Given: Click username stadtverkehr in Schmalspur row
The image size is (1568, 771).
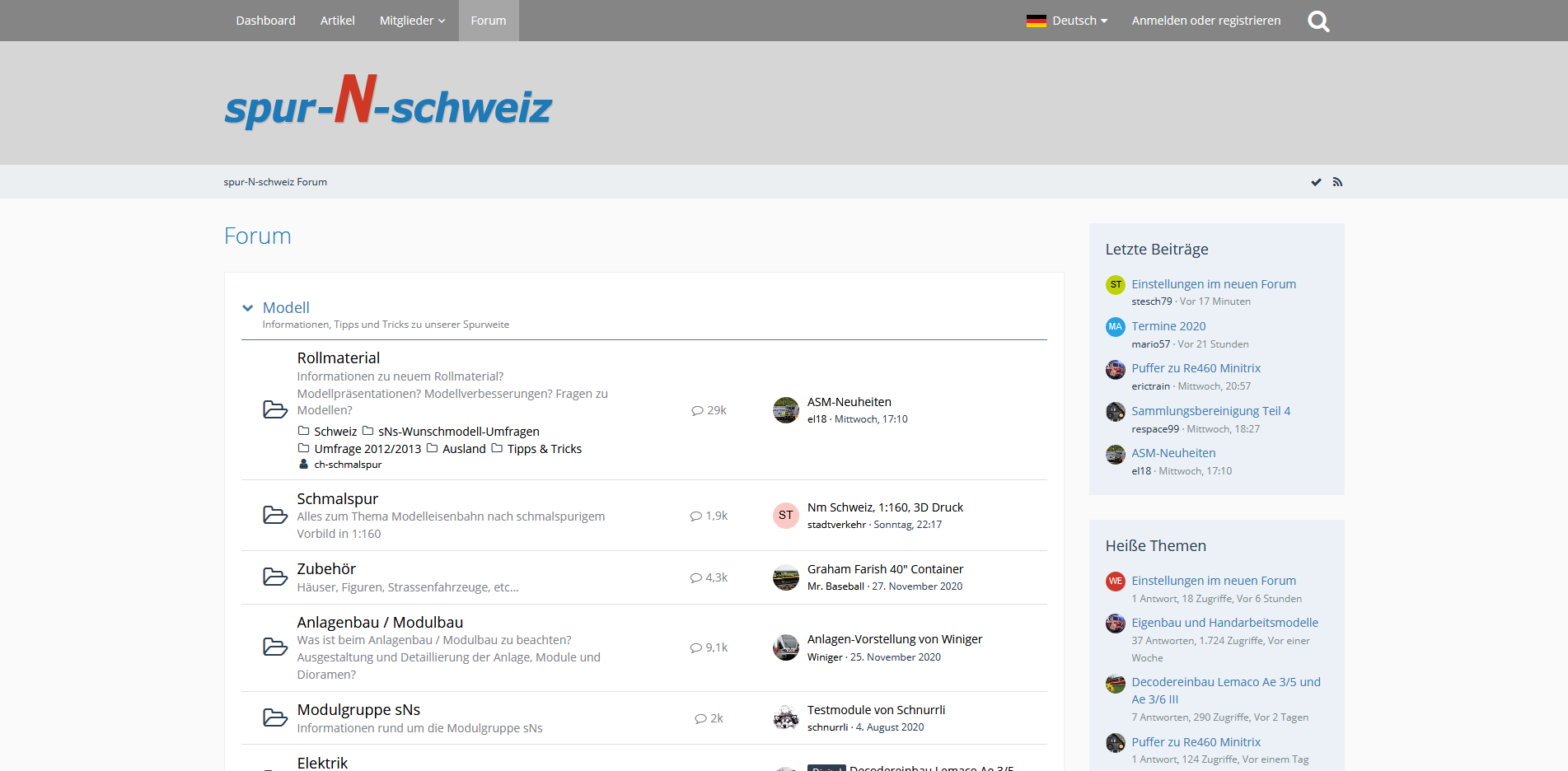Looking at the screenshot, I should (836, 524).
